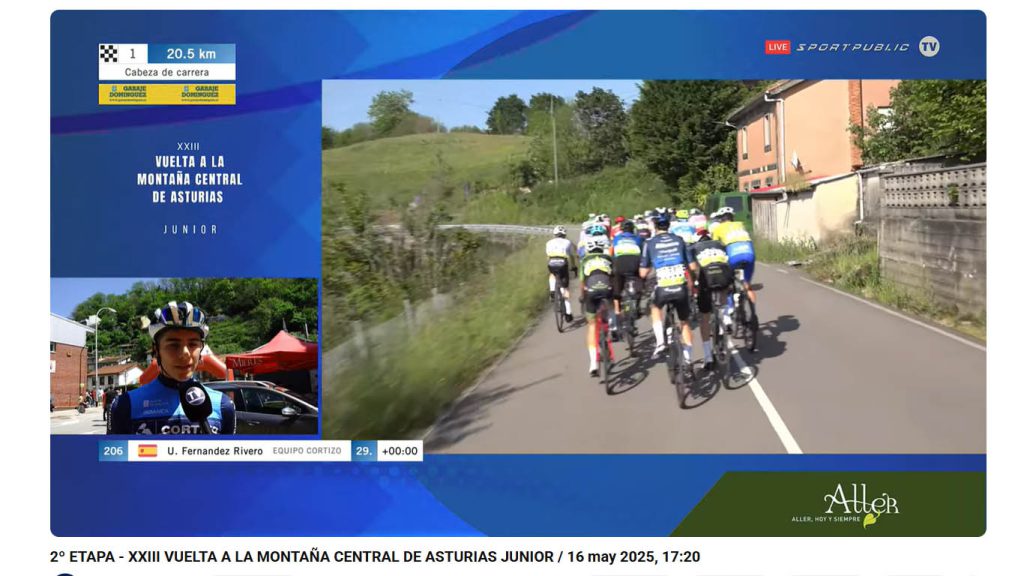
Task: Click the rider name 'U. Fernandez Rivero'
Action: (215, 451)
